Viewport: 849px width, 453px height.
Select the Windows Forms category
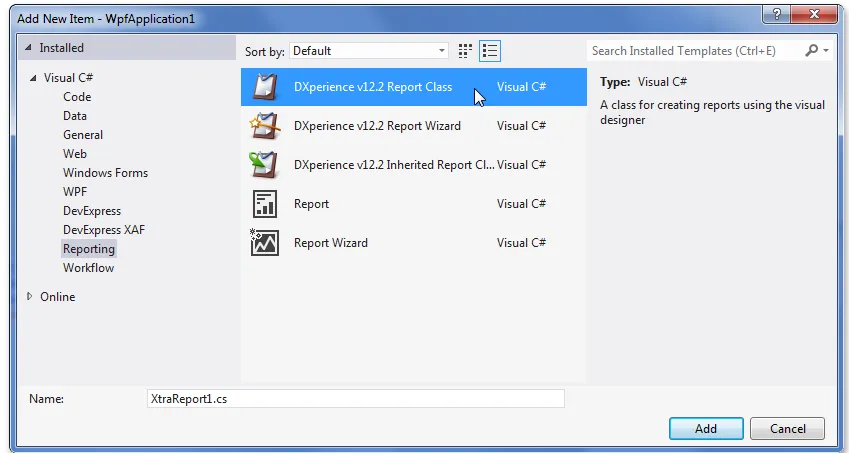(105, 173)
